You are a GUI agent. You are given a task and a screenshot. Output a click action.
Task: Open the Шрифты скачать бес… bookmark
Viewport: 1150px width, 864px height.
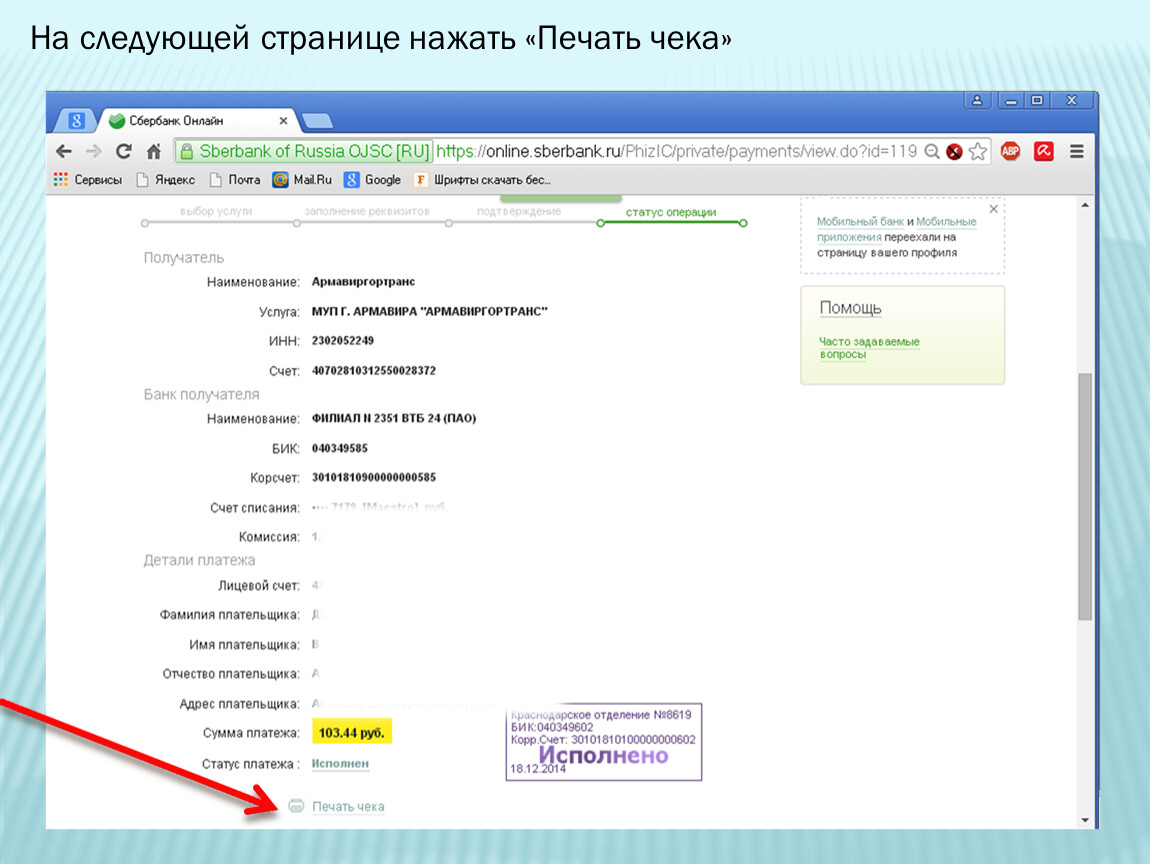[482, 179]
